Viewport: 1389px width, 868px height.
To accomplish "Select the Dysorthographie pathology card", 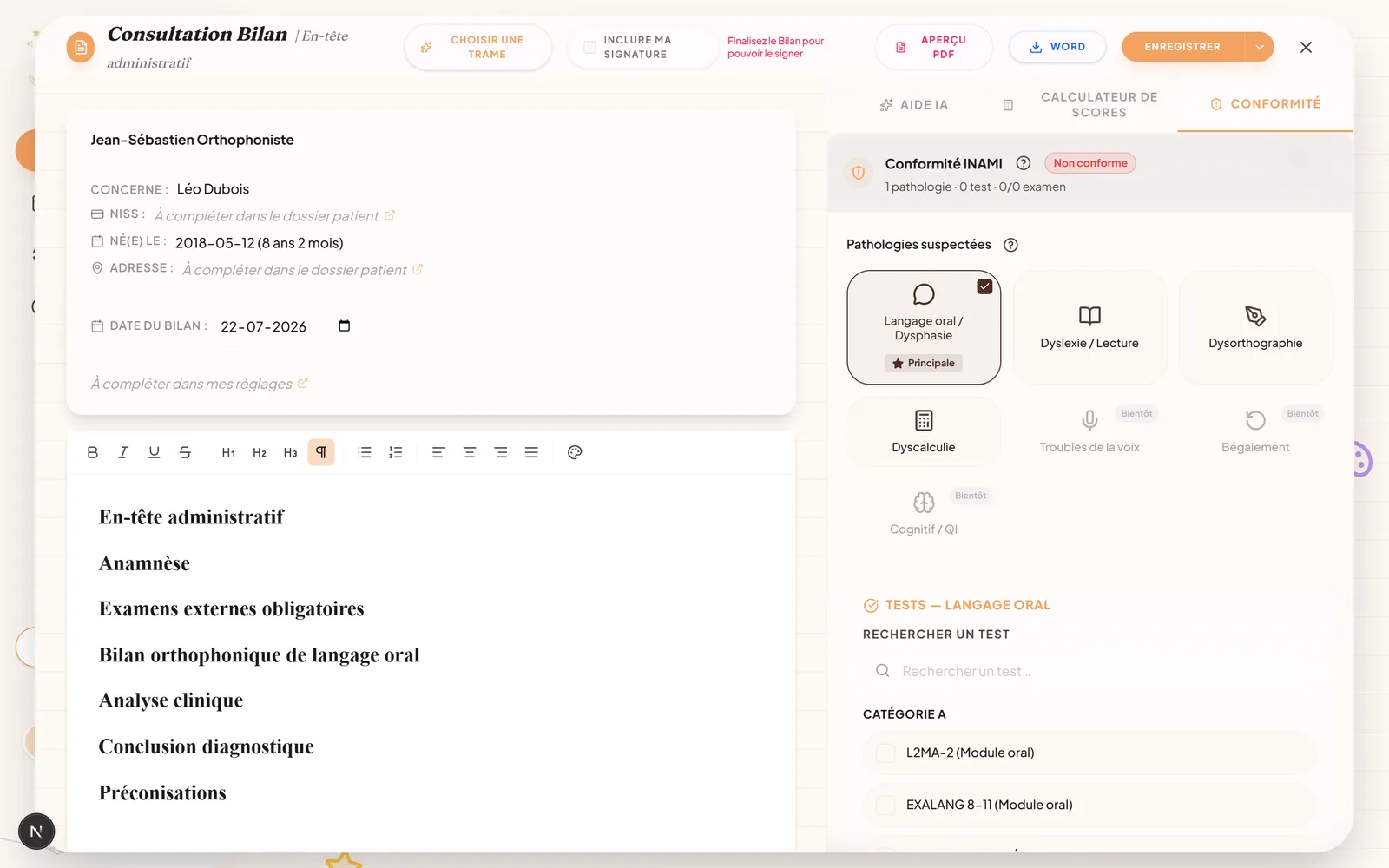I will coord(1255,327).
